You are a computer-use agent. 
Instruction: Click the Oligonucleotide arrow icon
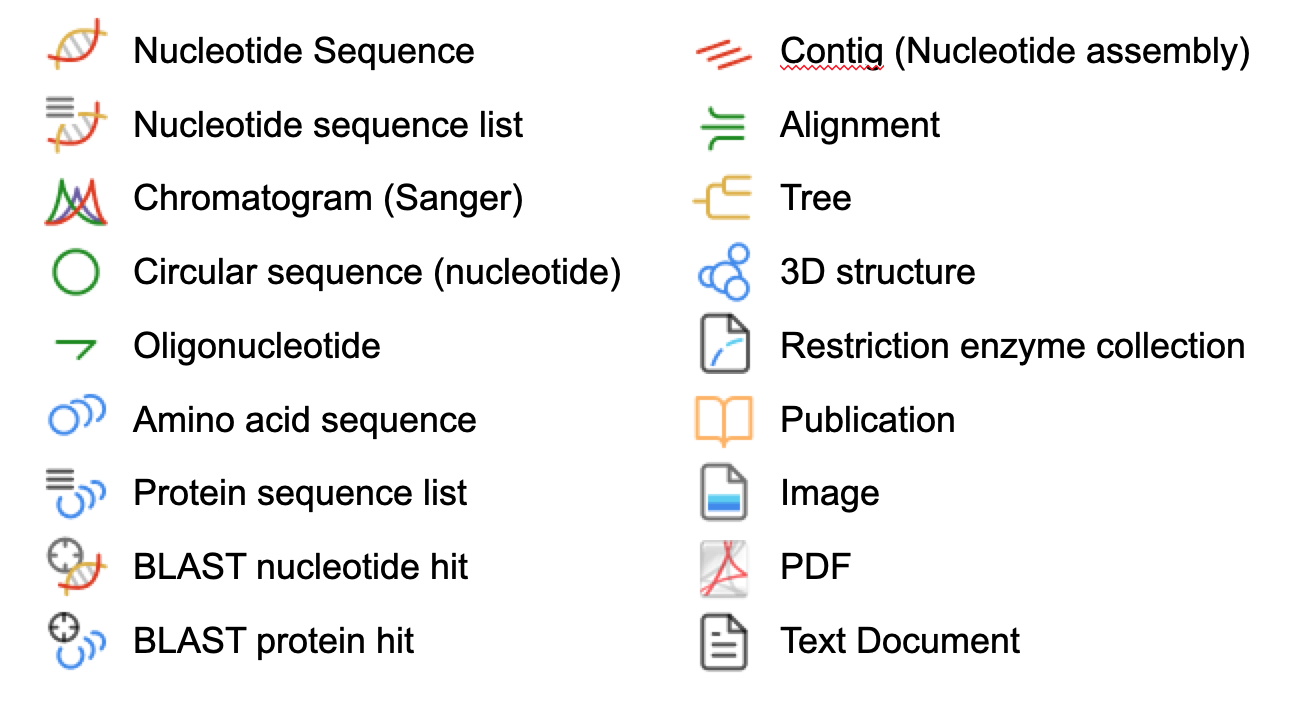click(x=76, y=347)
